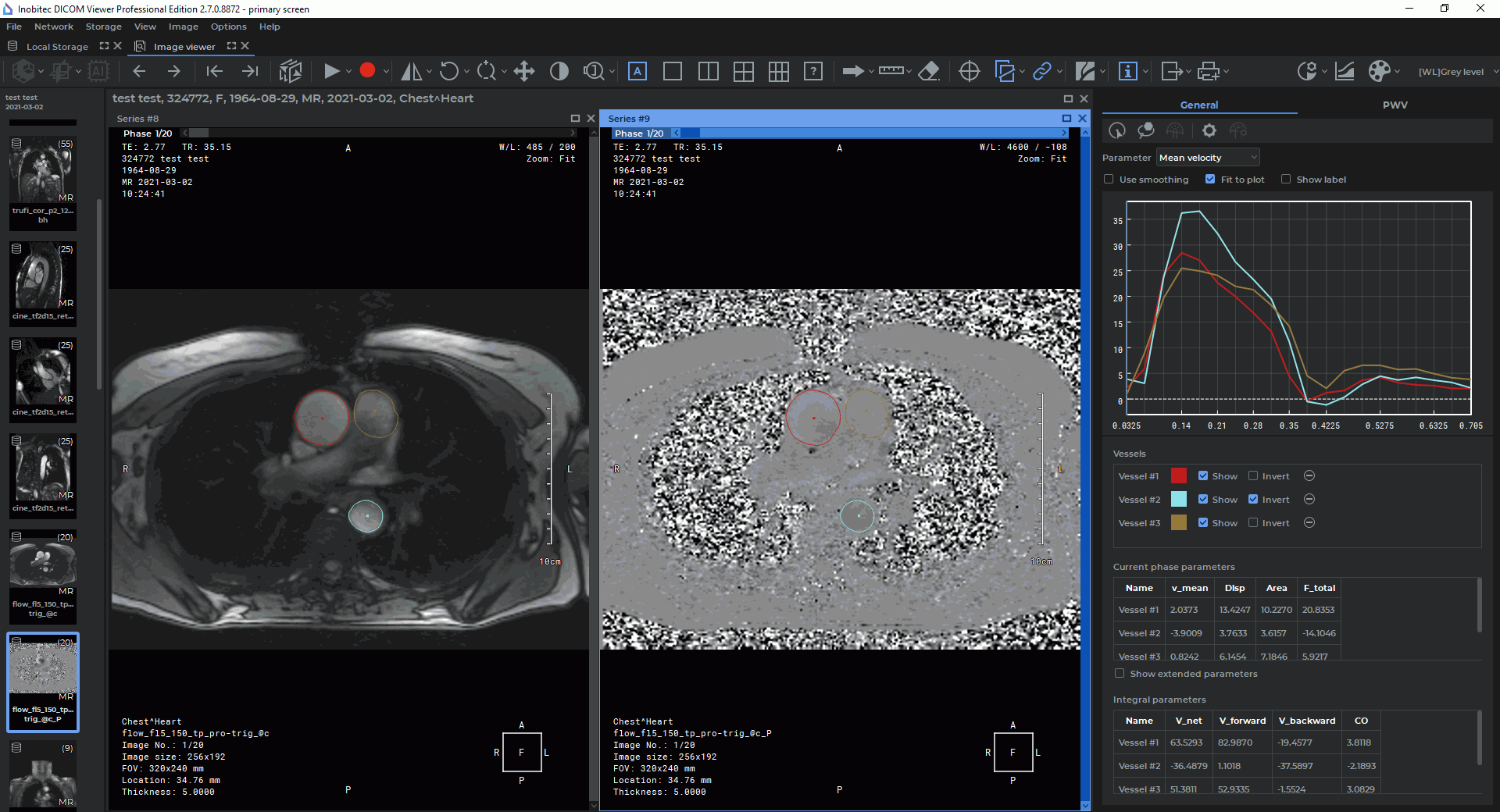The width and height of the screenshot is (1500, 812).
Task: Change the red color swatch of Vessel #1
Action: tap(1179, 476)
